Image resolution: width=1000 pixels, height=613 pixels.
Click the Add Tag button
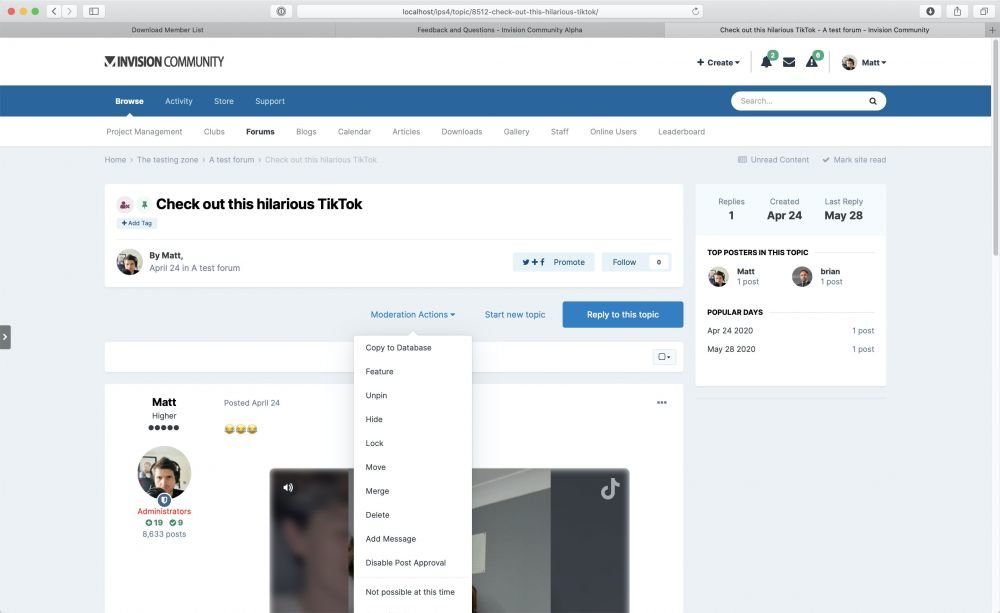137,223
